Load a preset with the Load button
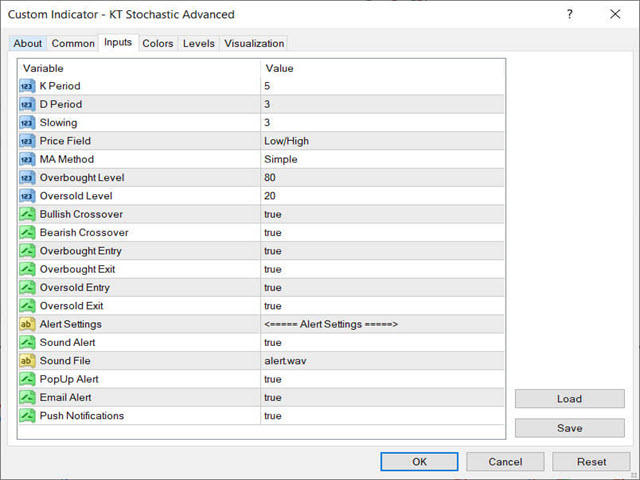The image size is (640, 480). click(x=570, y=399)
